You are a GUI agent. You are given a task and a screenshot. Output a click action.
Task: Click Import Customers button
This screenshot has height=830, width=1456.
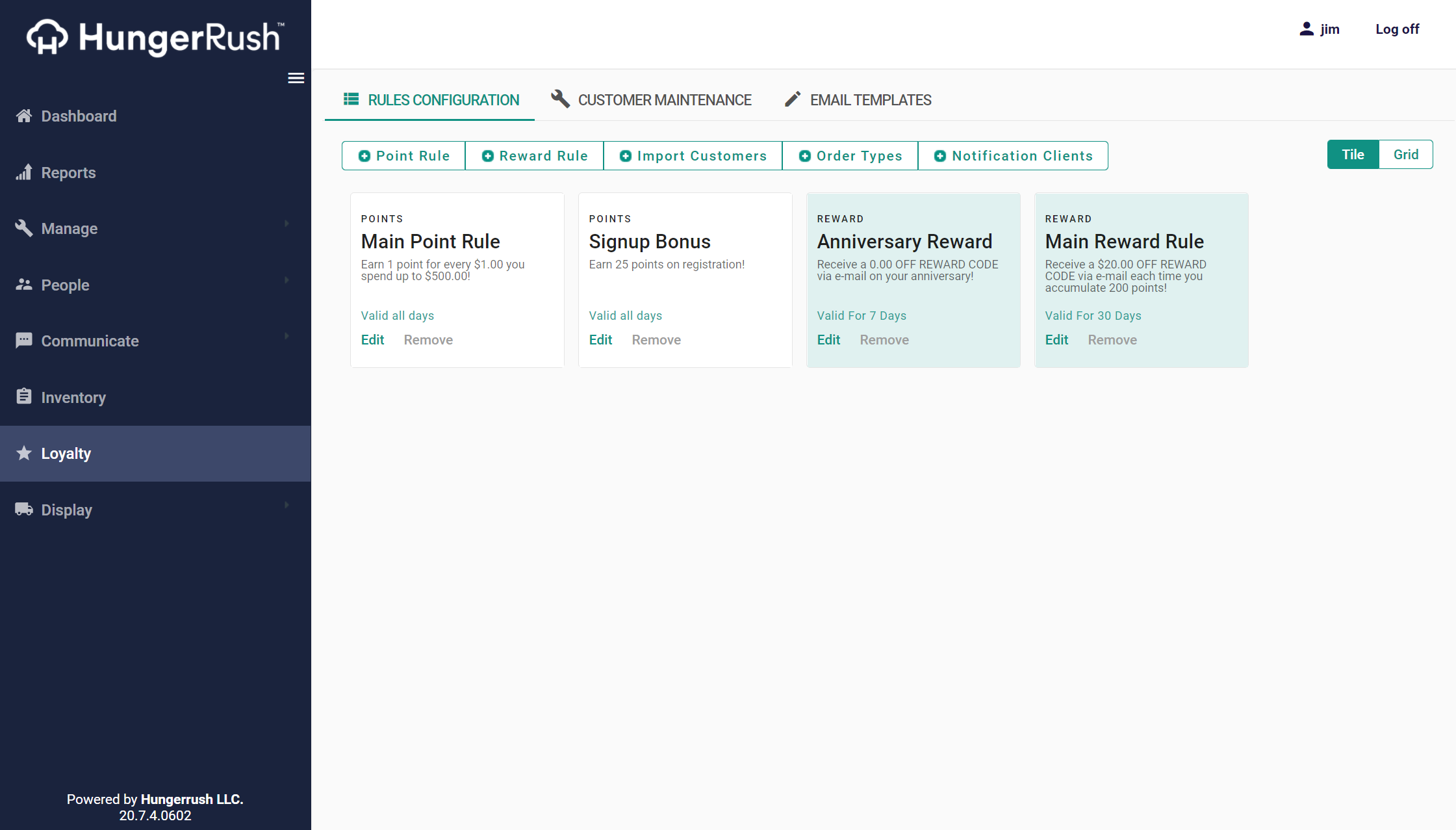[693, 156]
